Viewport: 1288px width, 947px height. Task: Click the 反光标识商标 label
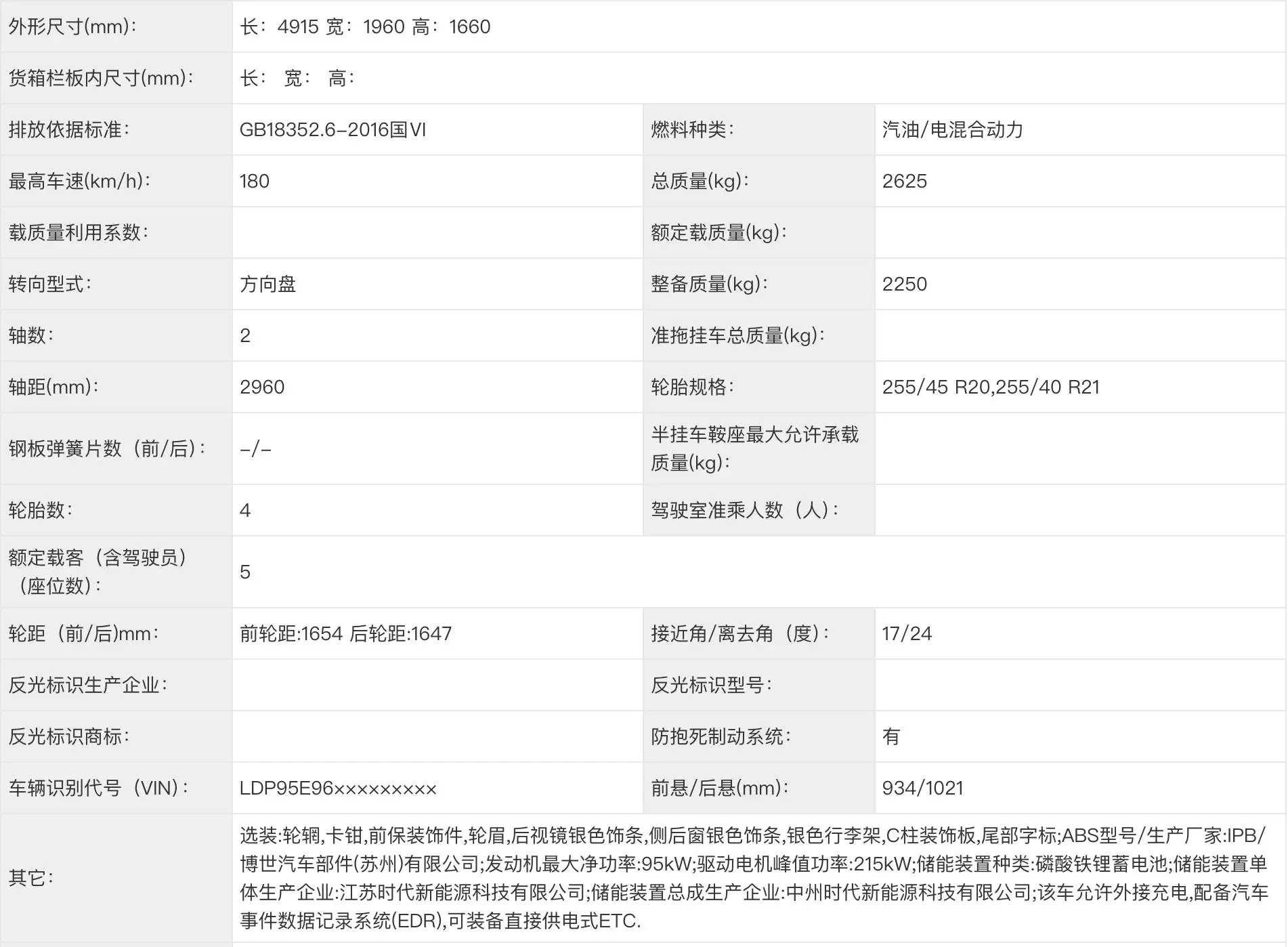(69, 736)
